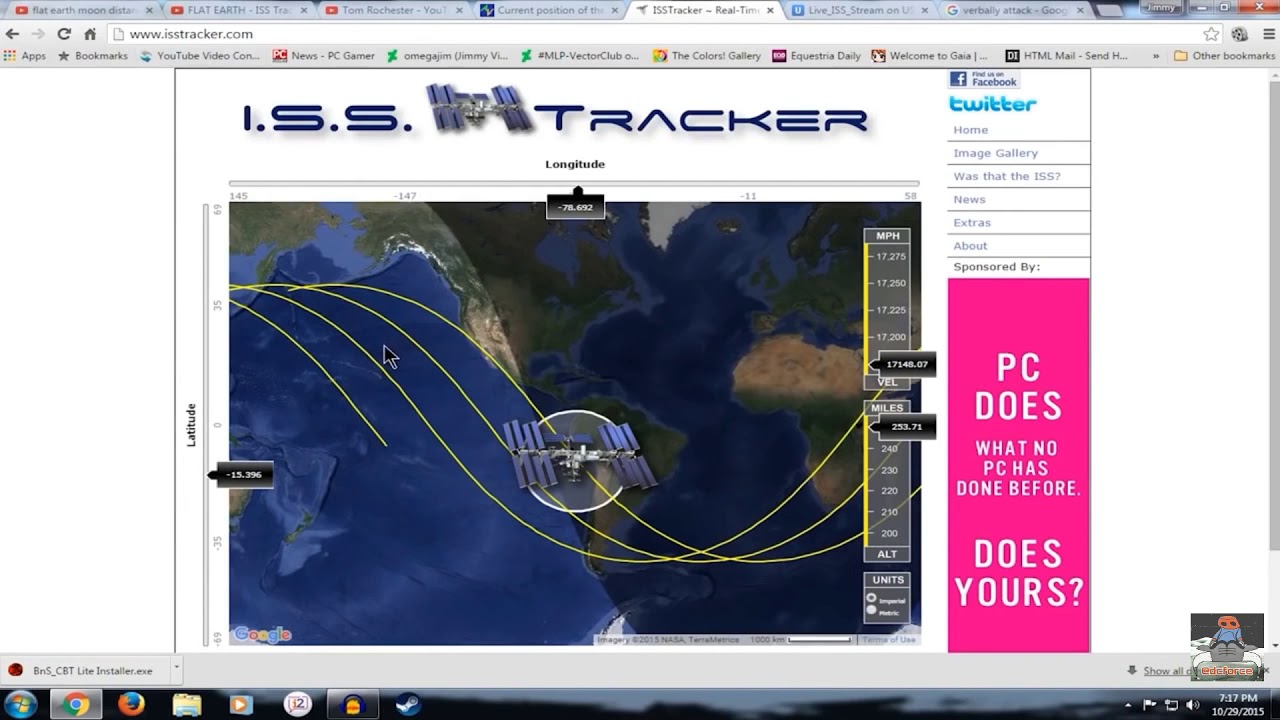The width and height of the screenshot is (1280, 720).
Task: Click the Google logo on the map
Action: 262,634
